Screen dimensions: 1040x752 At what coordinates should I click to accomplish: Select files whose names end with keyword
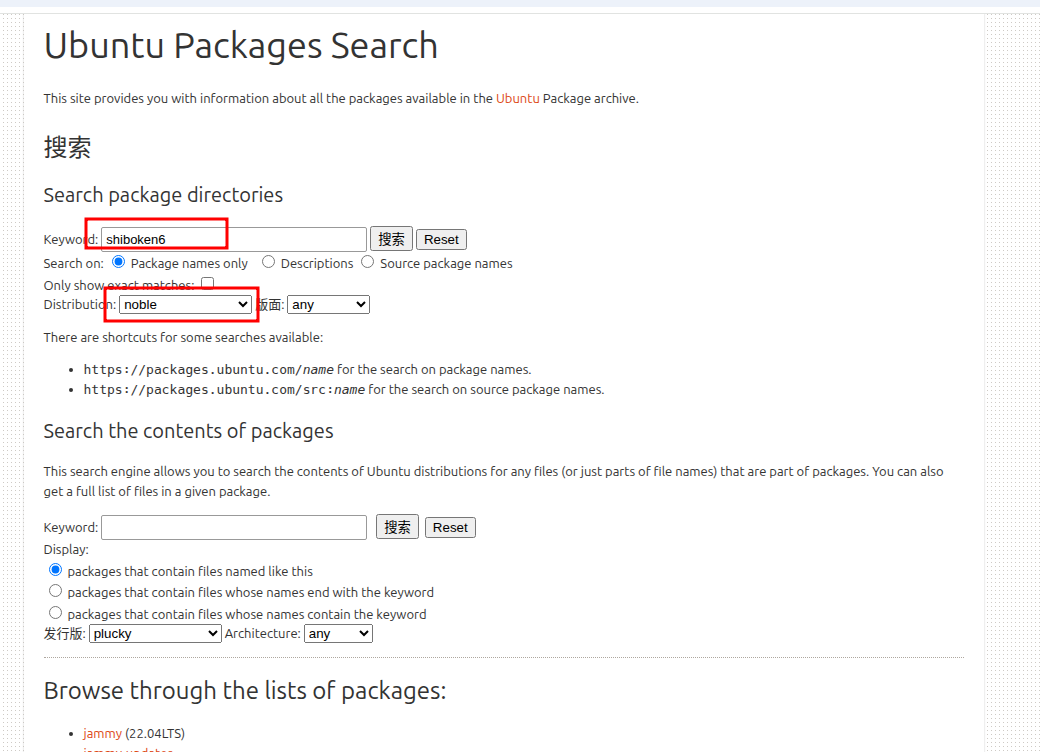click(56, 591)
